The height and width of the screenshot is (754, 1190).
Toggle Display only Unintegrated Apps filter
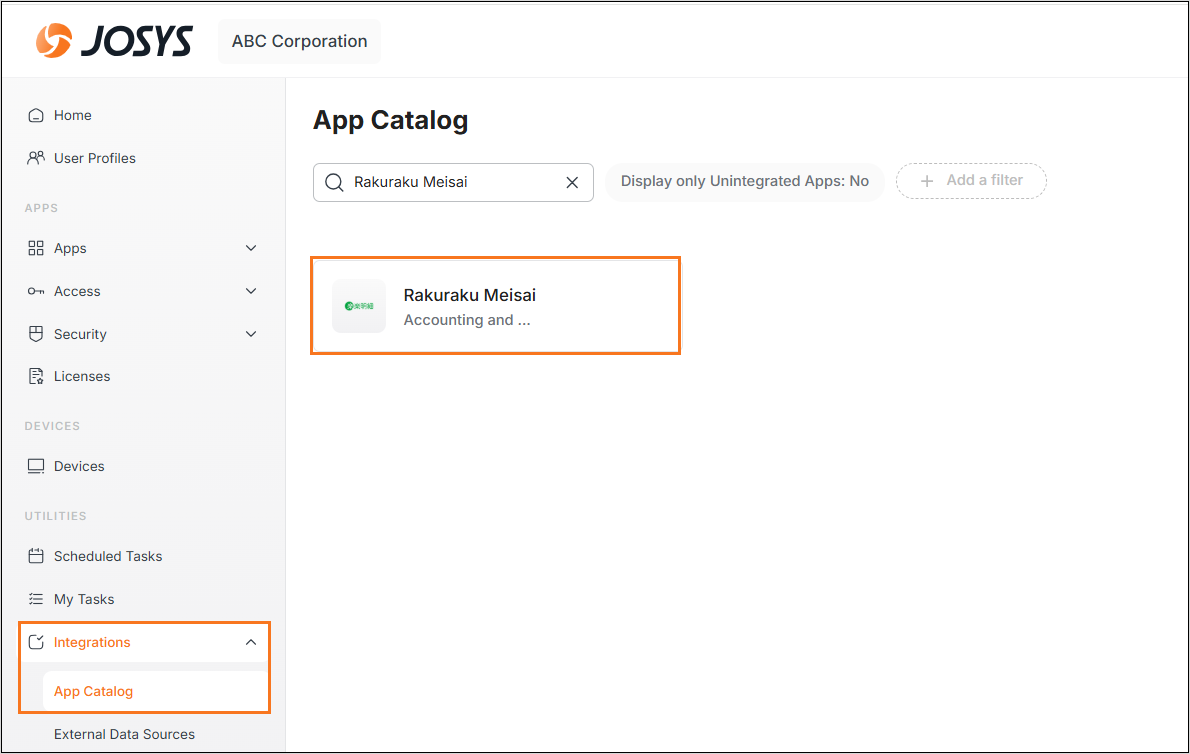744,182
